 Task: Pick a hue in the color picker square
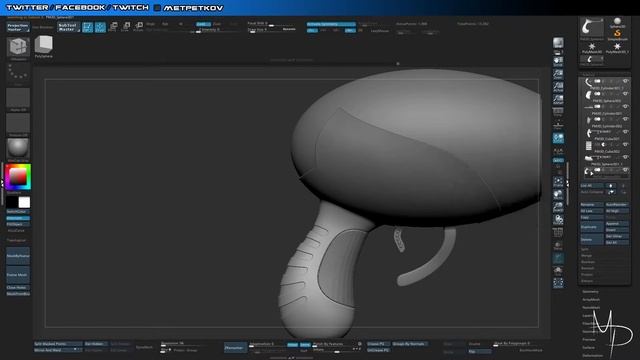18,176
